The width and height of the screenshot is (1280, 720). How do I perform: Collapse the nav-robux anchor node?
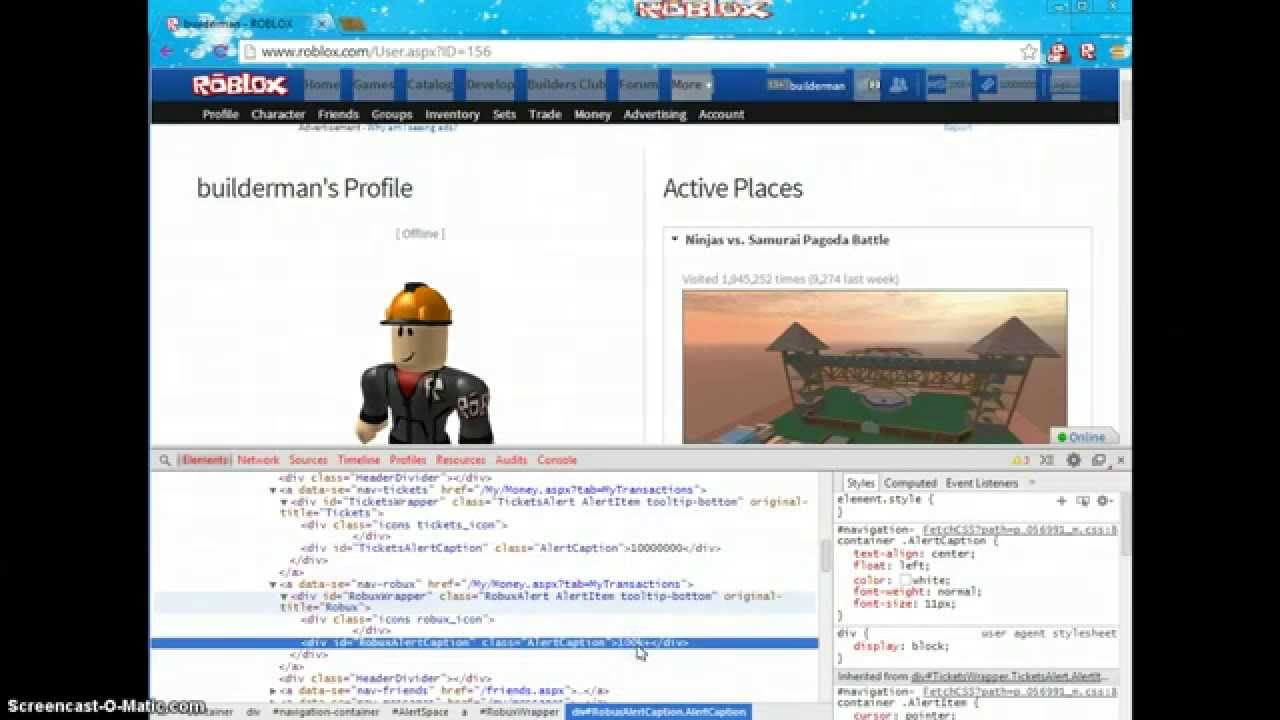tap(274, 584)
